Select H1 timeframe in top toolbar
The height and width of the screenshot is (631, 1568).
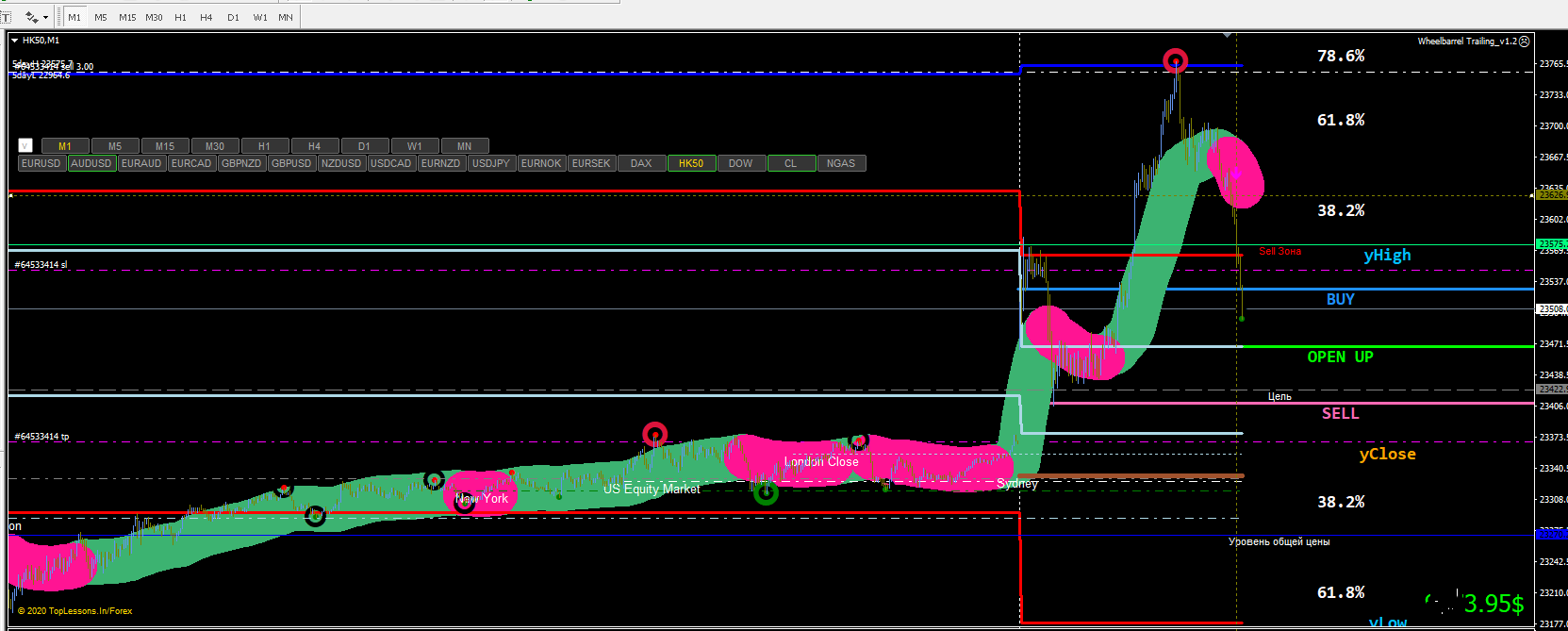click(x=180, y=17)
